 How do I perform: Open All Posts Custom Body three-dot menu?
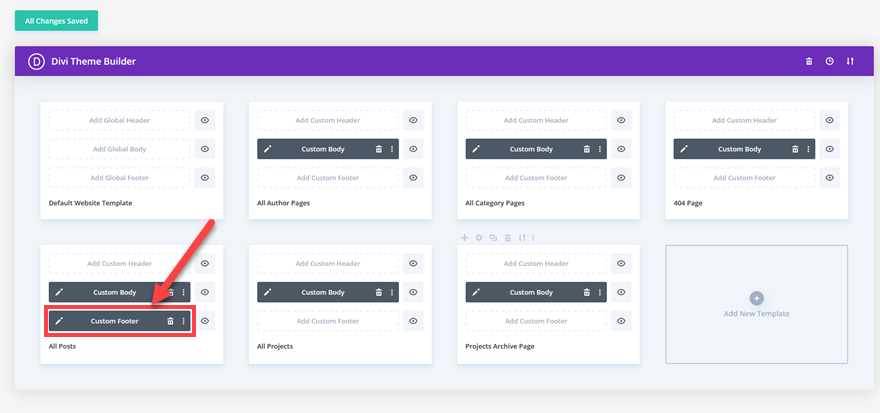pyautogui.click(x=183, y=292)
